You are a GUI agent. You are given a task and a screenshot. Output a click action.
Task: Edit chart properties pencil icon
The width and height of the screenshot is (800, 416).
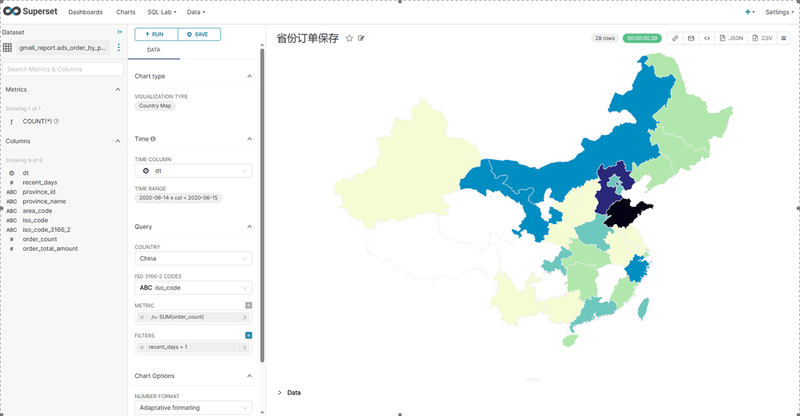coord(361,38)
